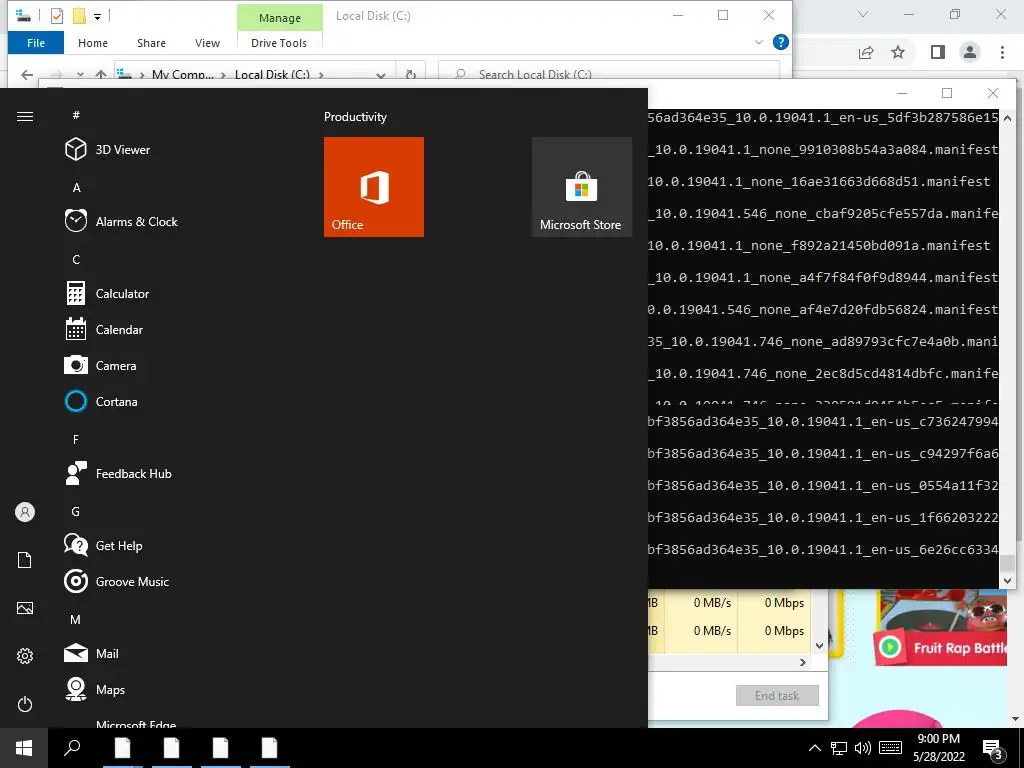Open the browser three-dot menu
The width and height of the screenshot is (1024, 768).
pyautogui.click(x=1002, y=52)
